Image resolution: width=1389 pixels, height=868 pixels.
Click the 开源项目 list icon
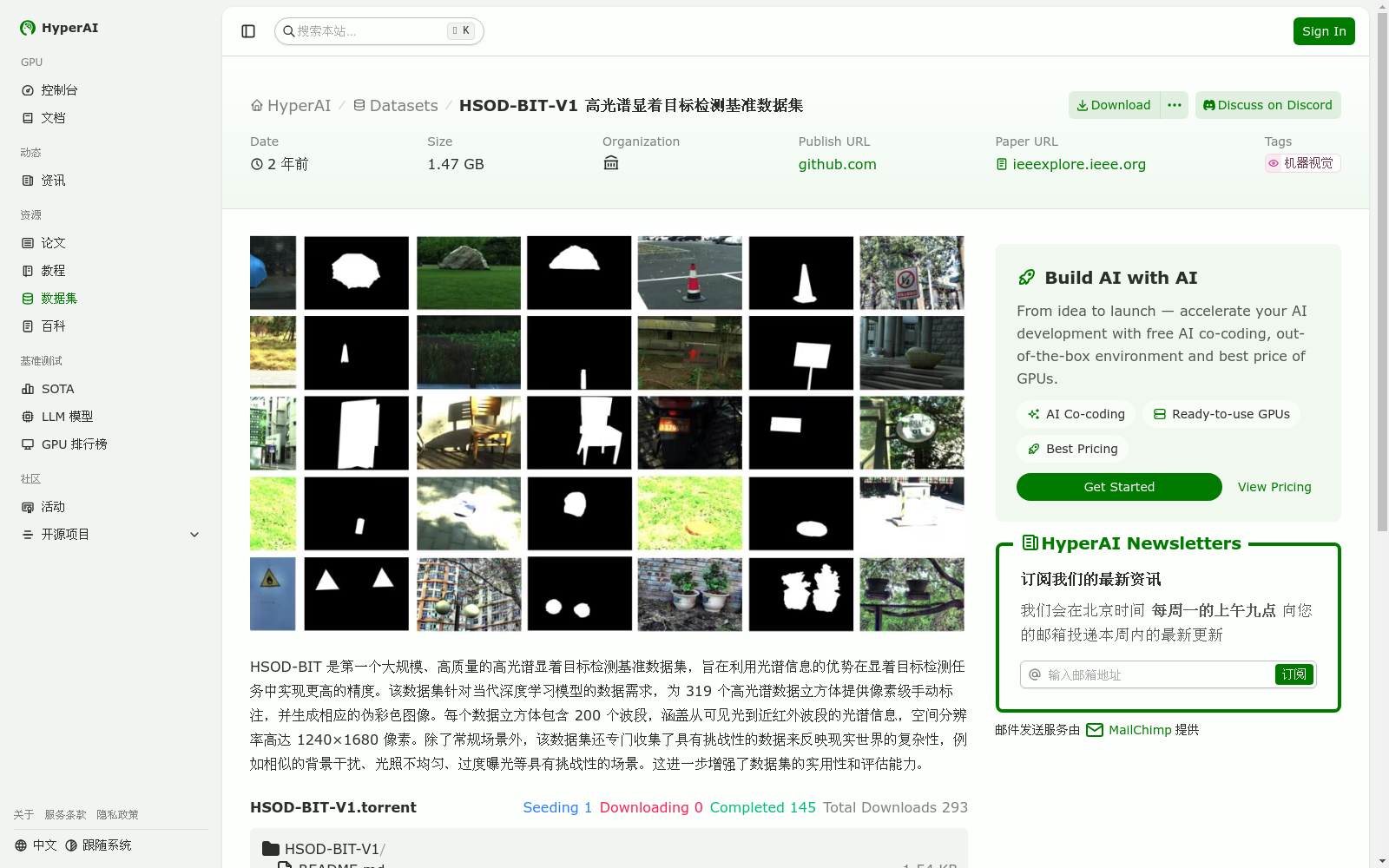tap(28, 535)
